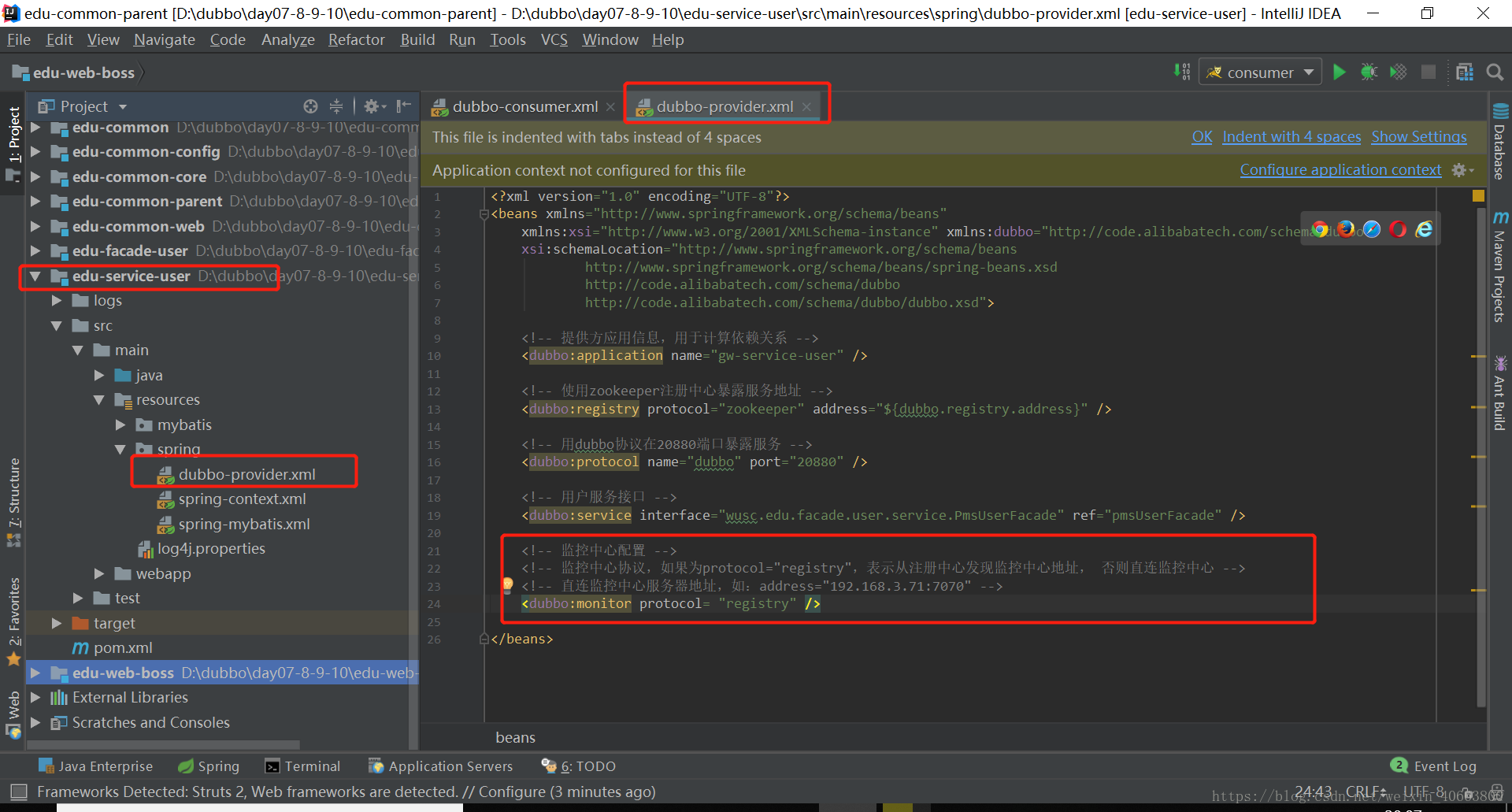Click Configure application context link

[1340, 170]
